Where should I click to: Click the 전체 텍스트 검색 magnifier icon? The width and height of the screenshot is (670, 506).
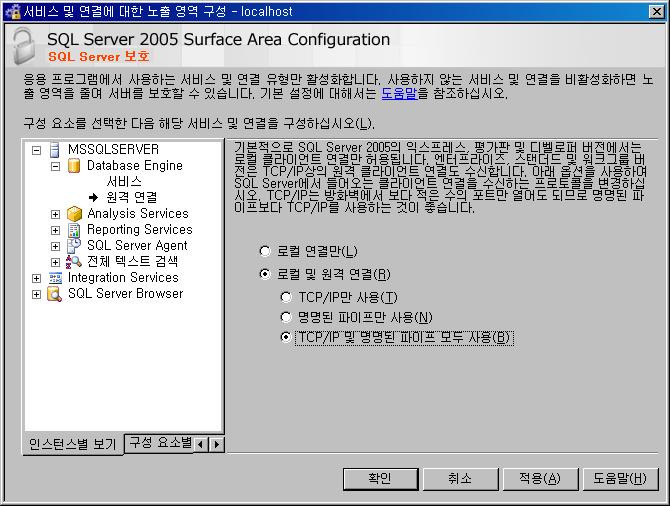pyautogui.click(x=73, y=261)
